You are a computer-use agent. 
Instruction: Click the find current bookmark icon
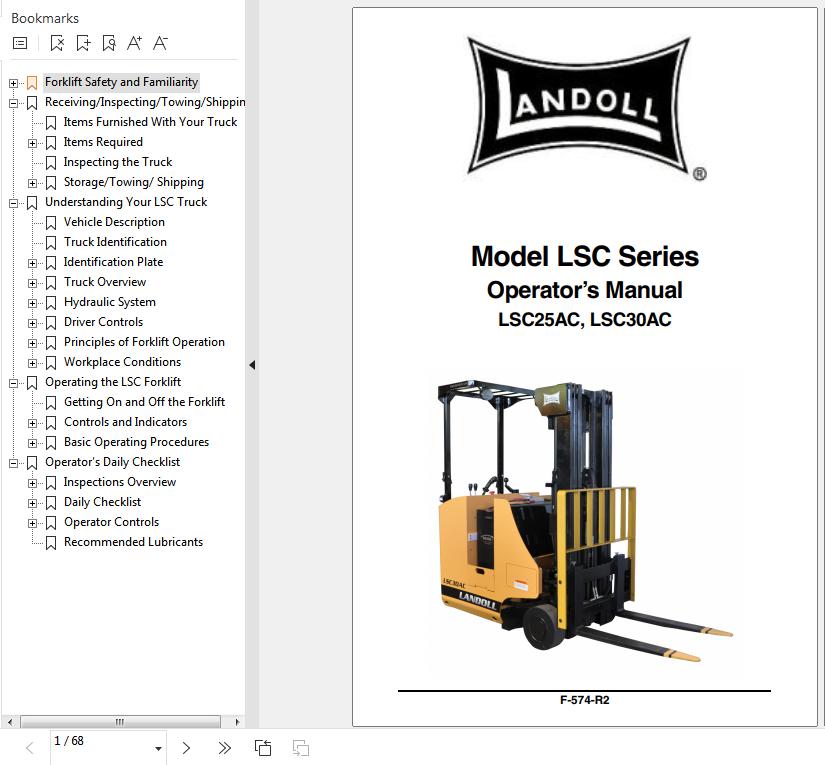(x=109, y=43)
